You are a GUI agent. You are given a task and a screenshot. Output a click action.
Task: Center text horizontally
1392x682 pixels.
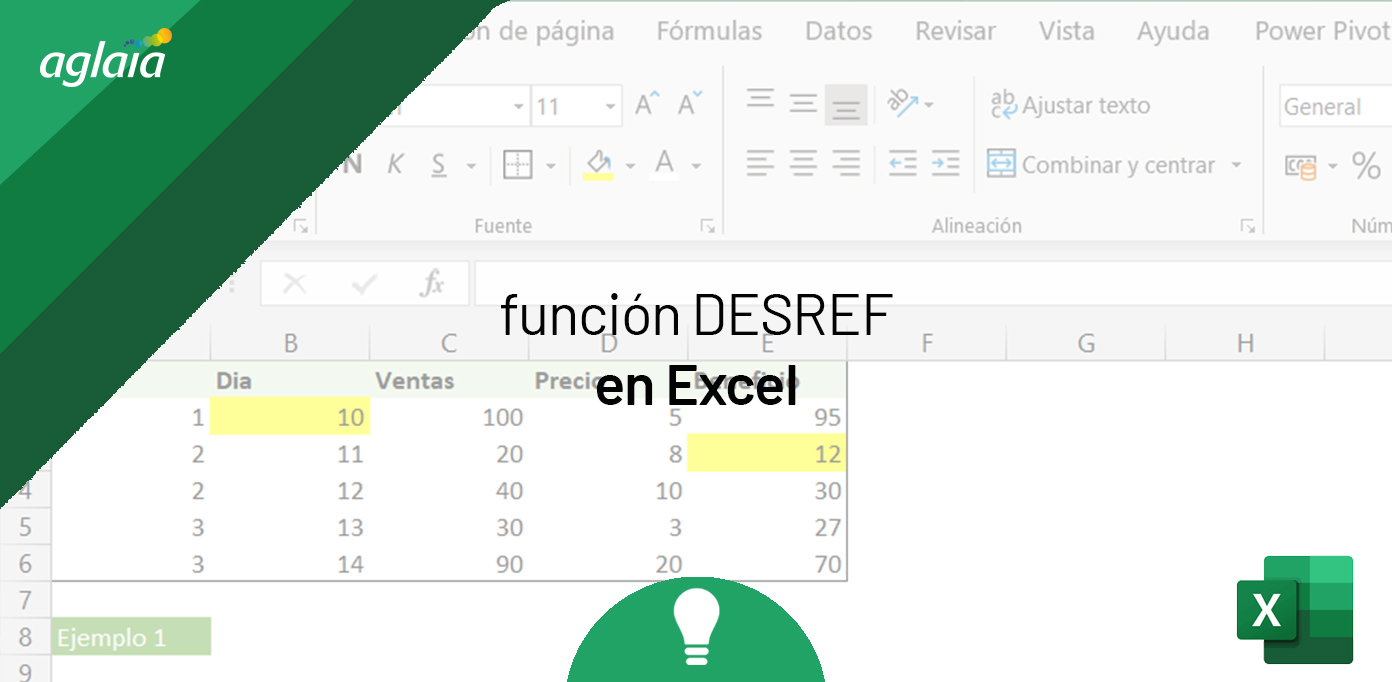click(x=803, y=163)
